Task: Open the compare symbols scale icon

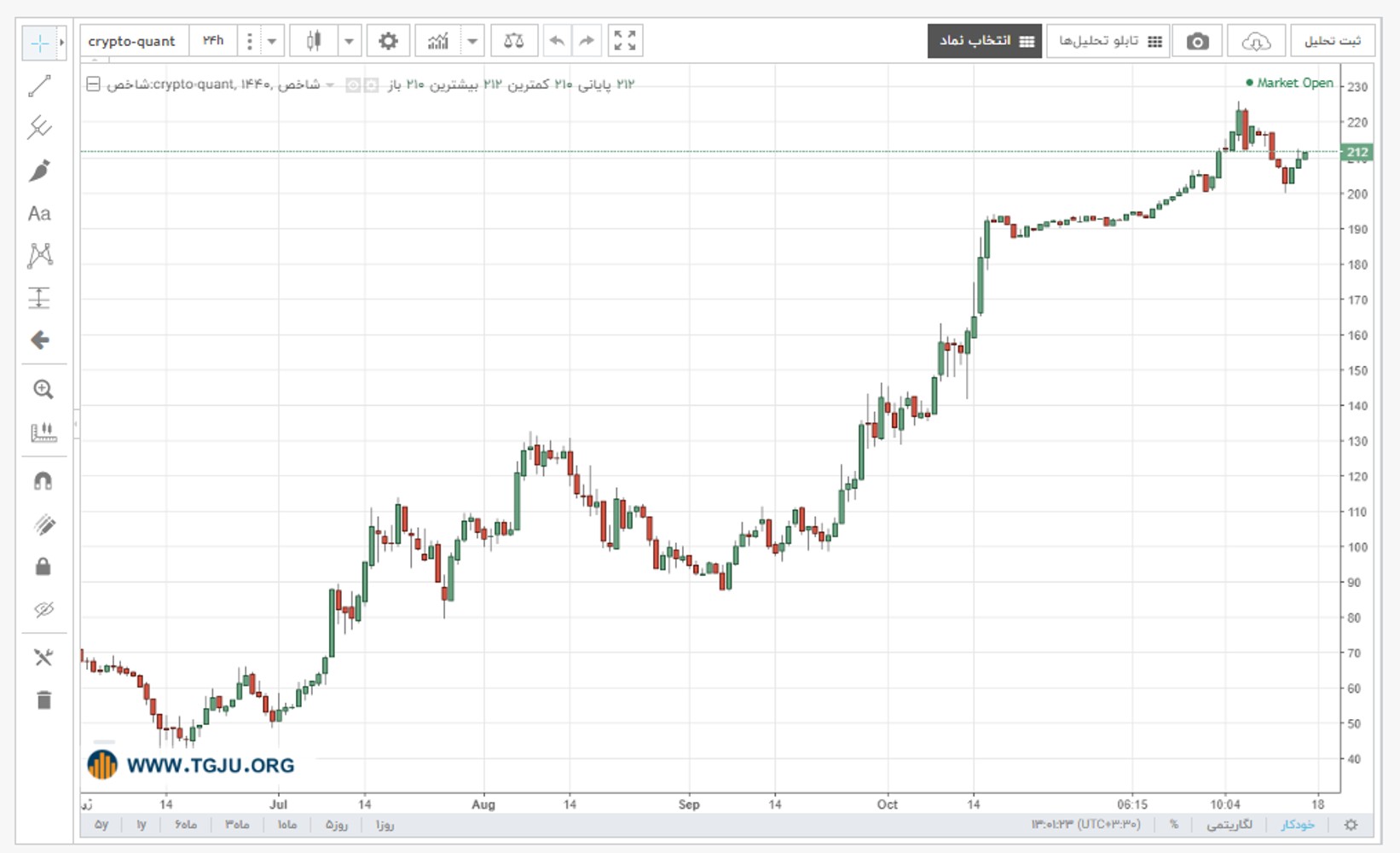Action: 514,41
